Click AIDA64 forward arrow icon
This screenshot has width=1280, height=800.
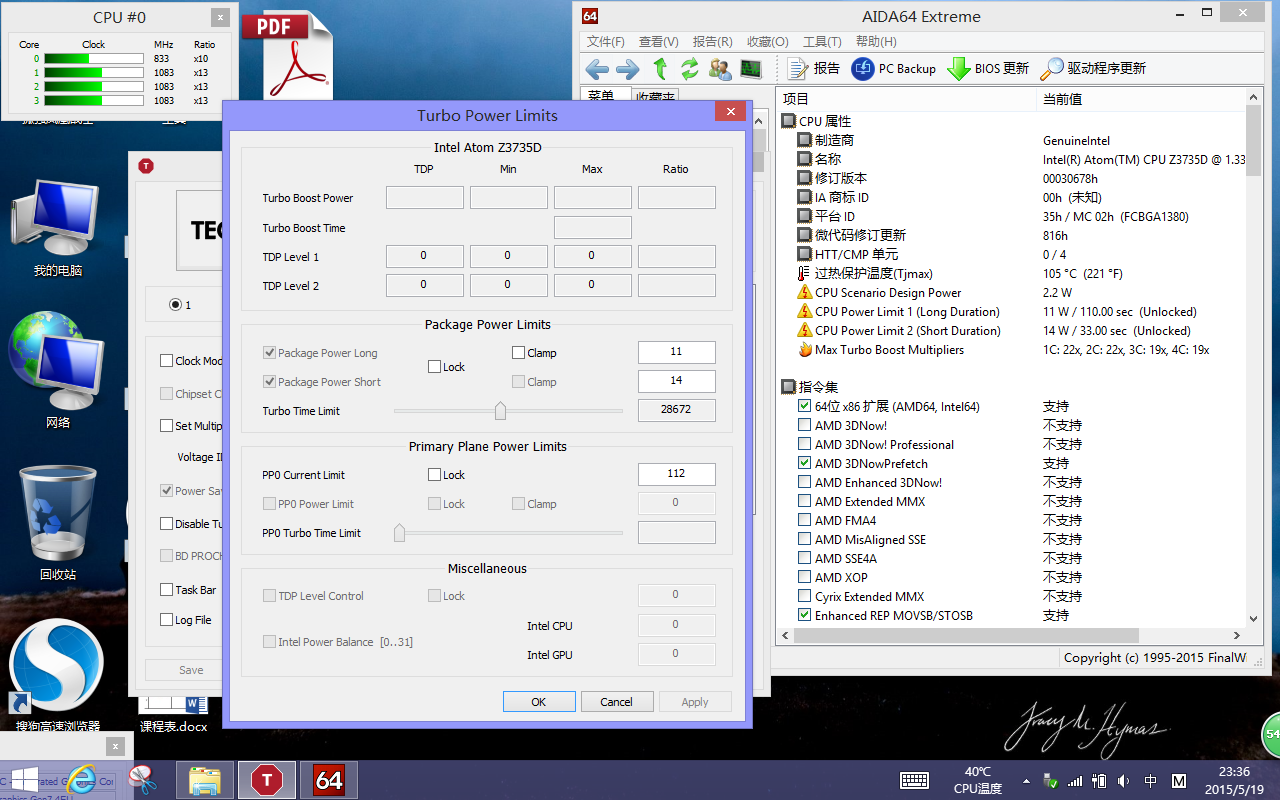click(x=628, y=69)
